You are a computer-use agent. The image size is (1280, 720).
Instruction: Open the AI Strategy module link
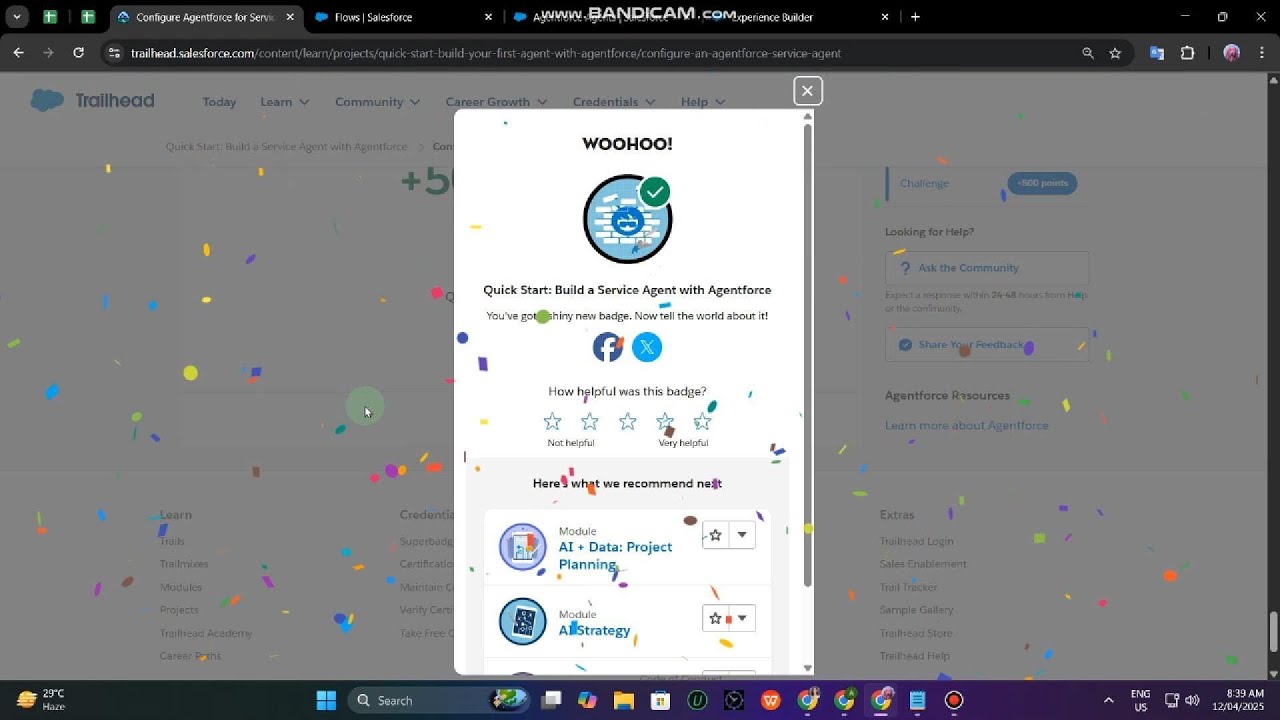point(594,630)
